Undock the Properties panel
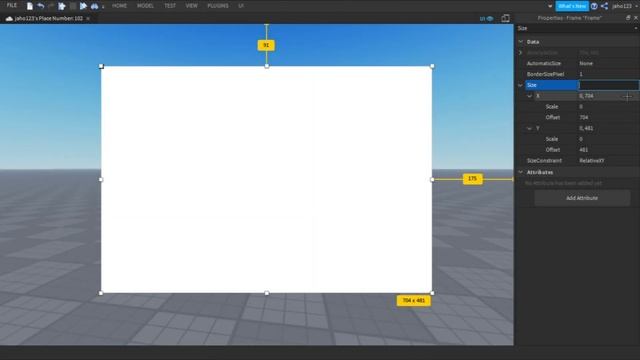Image resolution: width=640 pixels, height=360 pixels. click(x=628, y=18)
